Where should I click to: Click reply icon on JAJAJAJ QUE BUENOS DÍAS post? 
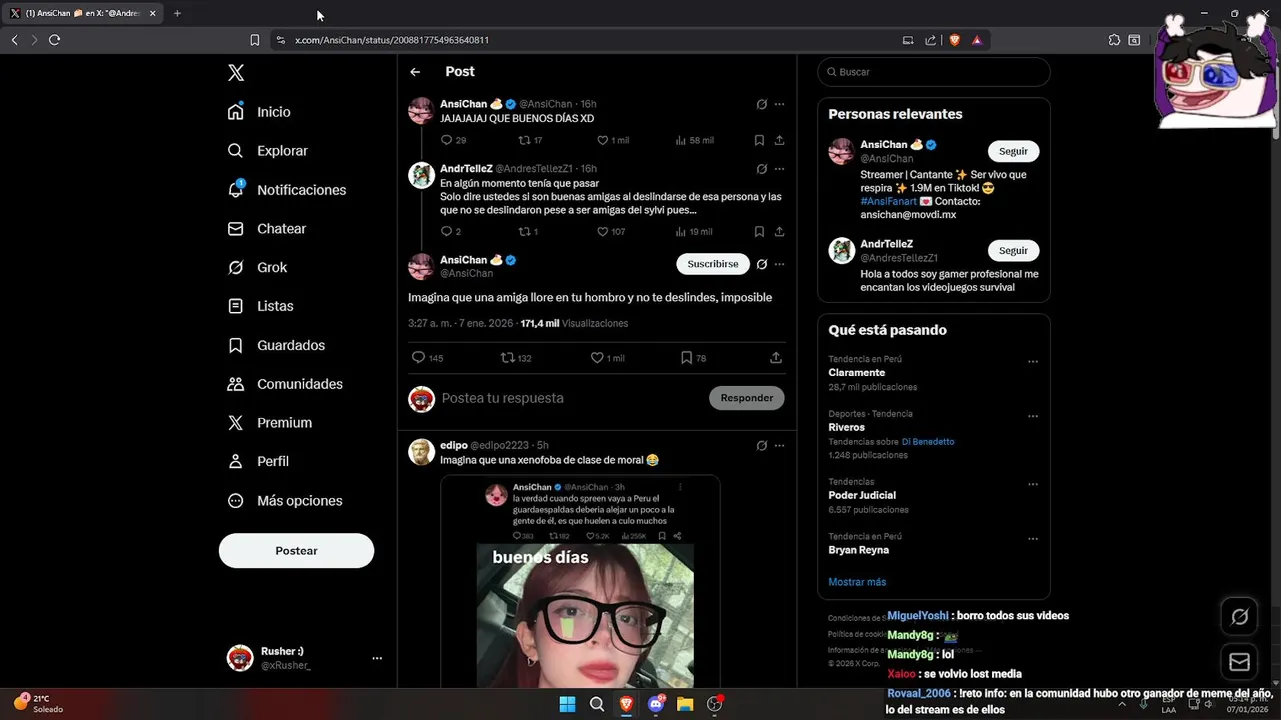click(x=447, y=140)
